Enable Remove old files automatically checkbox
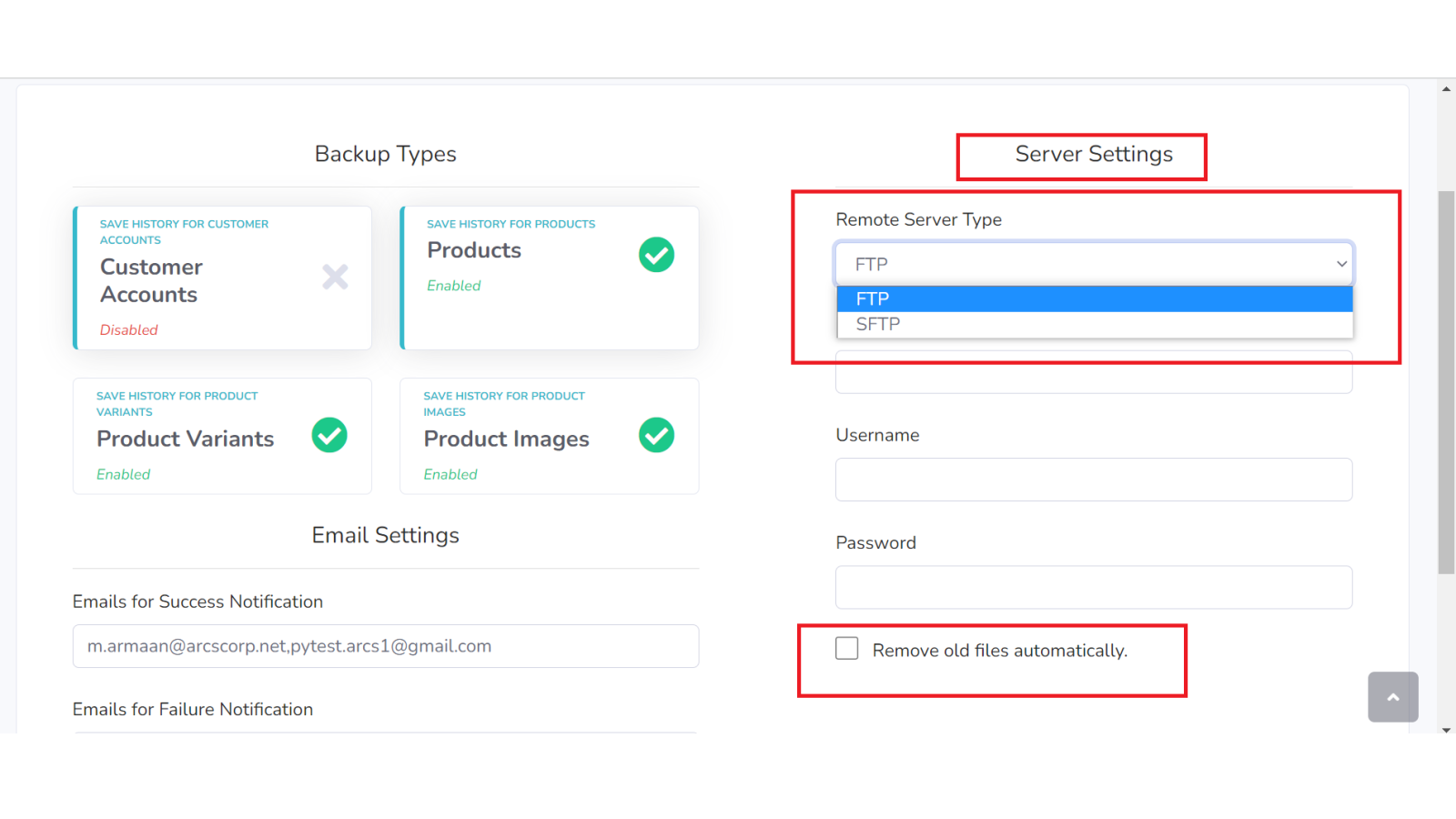Screen dimensions: 1456x819 (847, 649)
